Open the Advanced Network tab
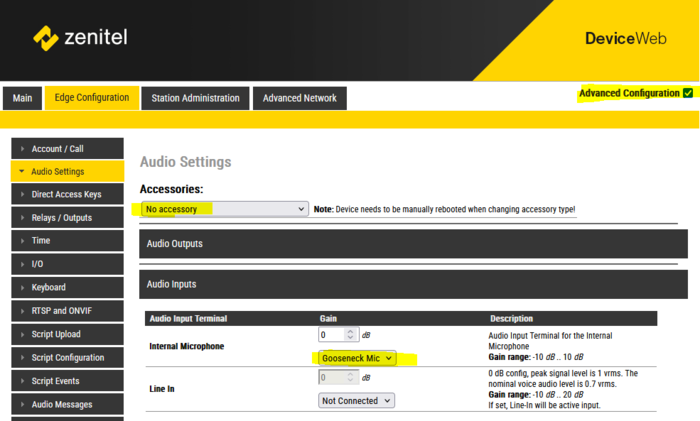 pos(300,98)
